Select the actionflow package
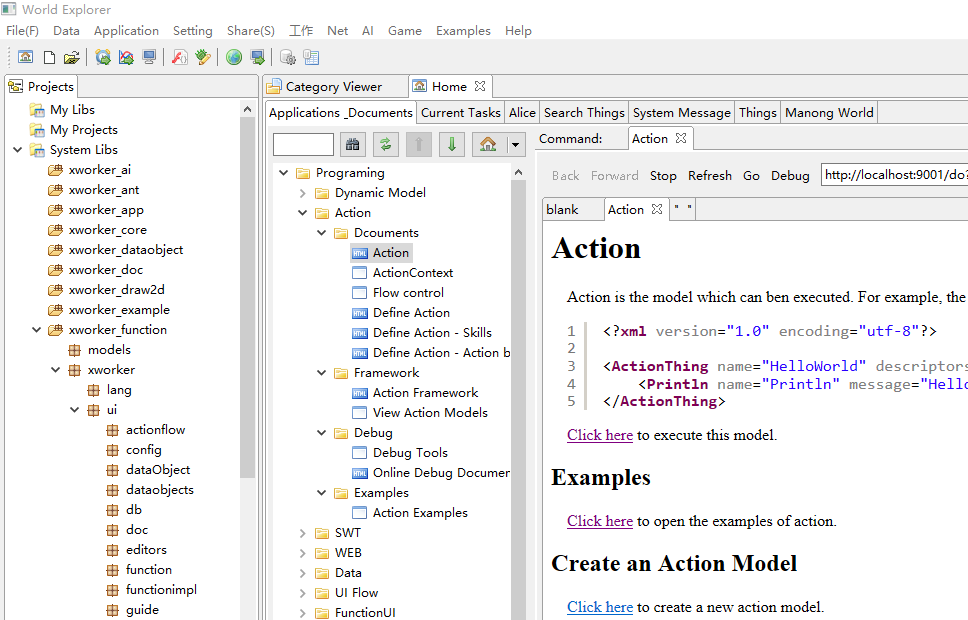Screen dimensions: 968x620 (156, 430)
